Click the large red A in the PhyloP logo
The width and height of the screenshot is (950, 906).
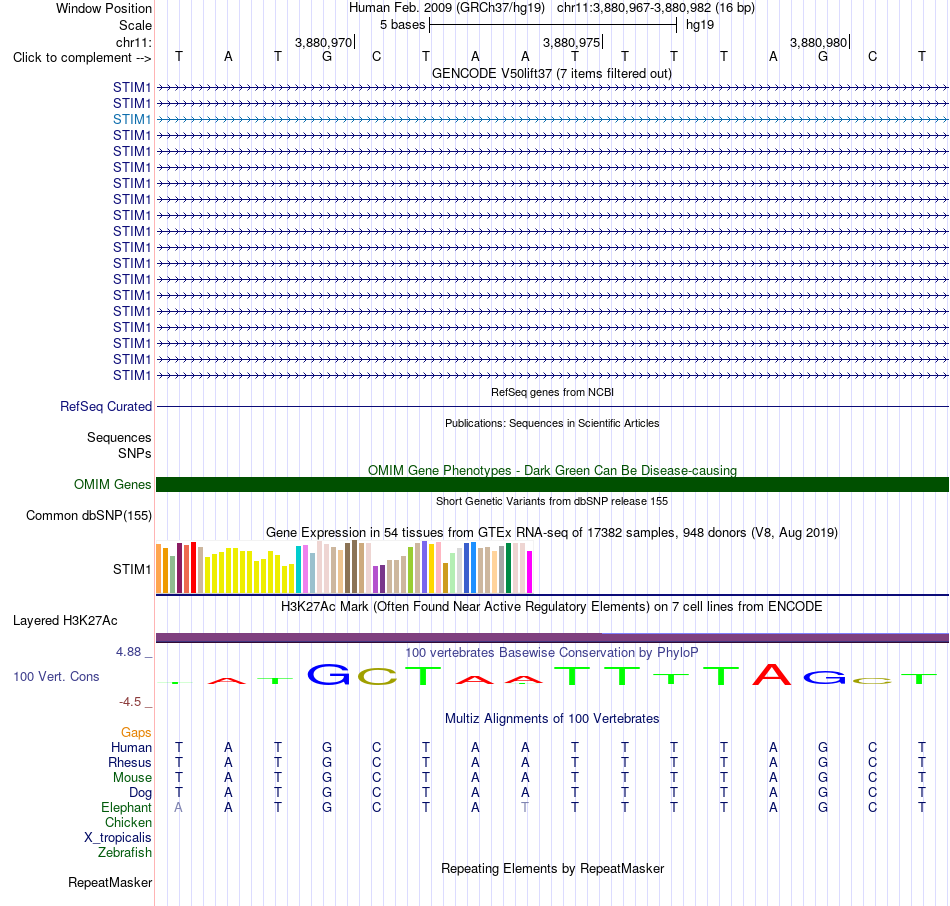772,675
